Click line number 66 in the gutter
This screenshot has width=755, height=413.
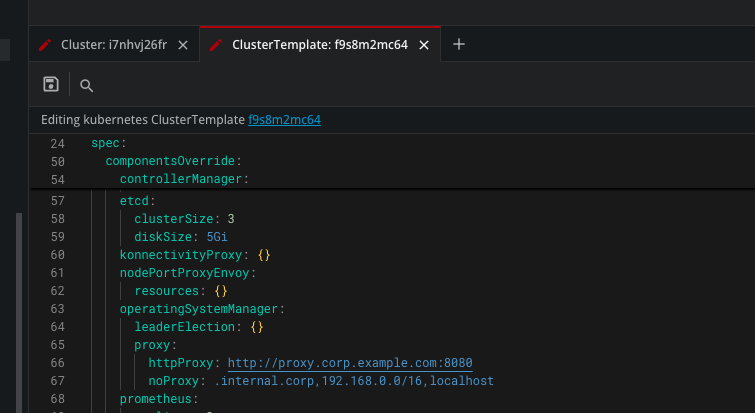57,363
